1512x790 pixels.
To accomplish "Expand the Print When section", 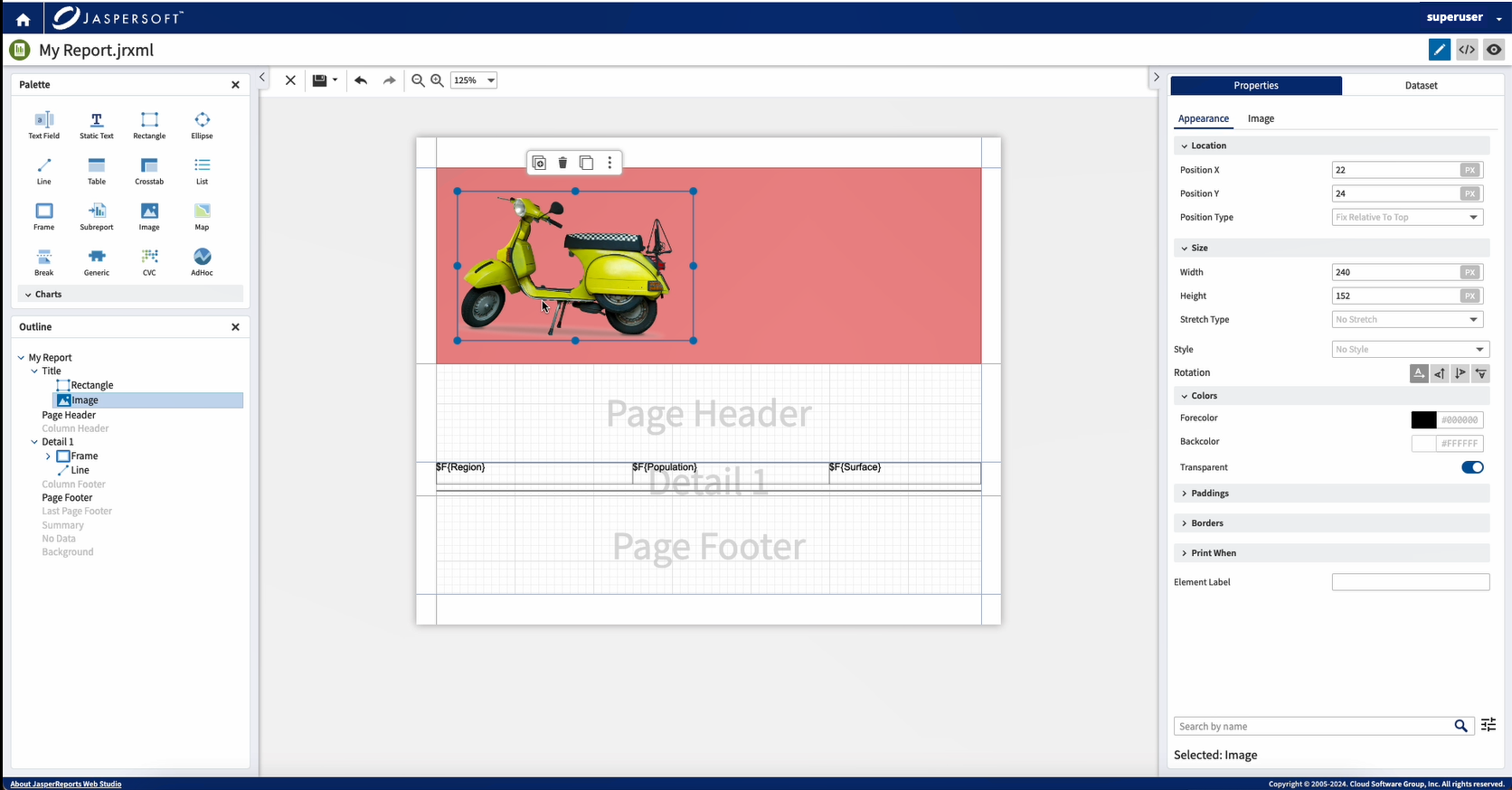I will 1331,553.
